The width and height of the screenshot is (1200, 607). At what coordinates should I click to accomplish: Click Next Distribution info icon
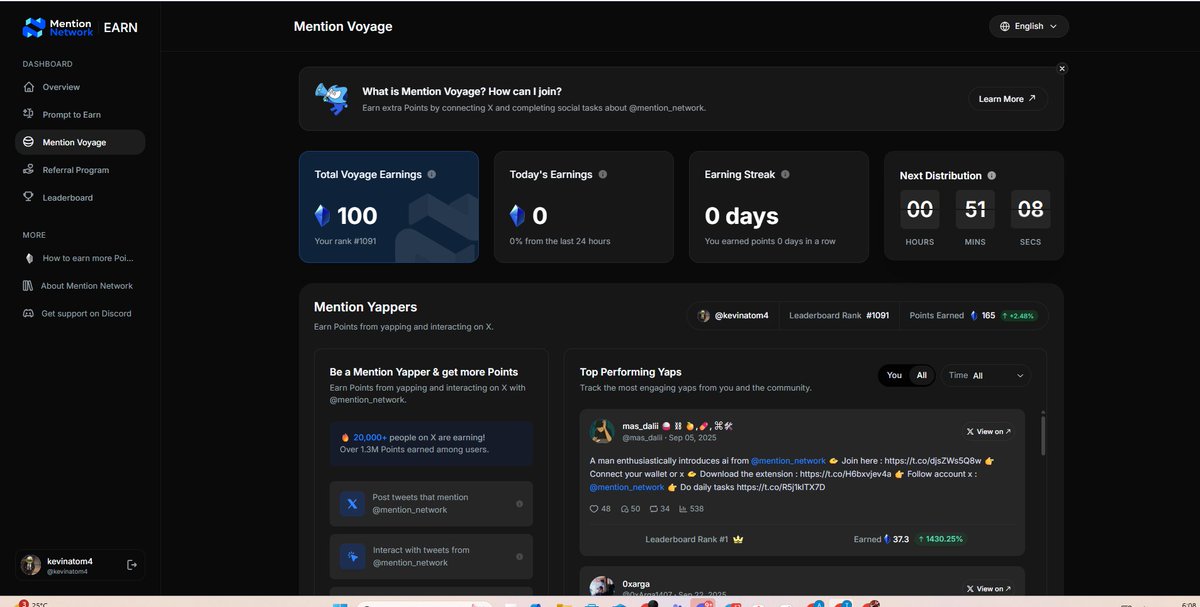coord(992,175)
